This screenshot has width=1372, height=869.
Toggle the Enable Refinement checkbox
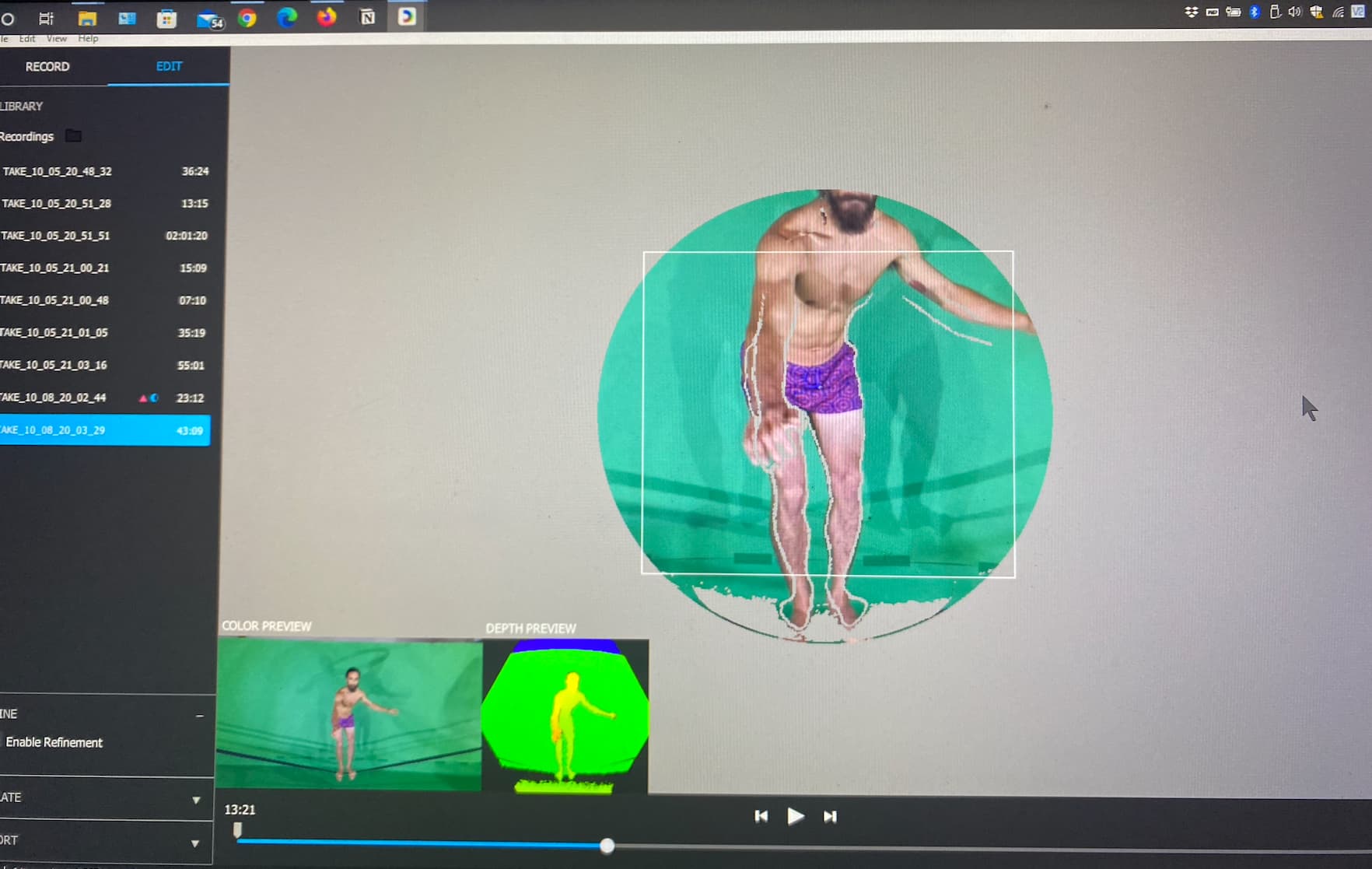pyautogui.click(x=2, y=742)
